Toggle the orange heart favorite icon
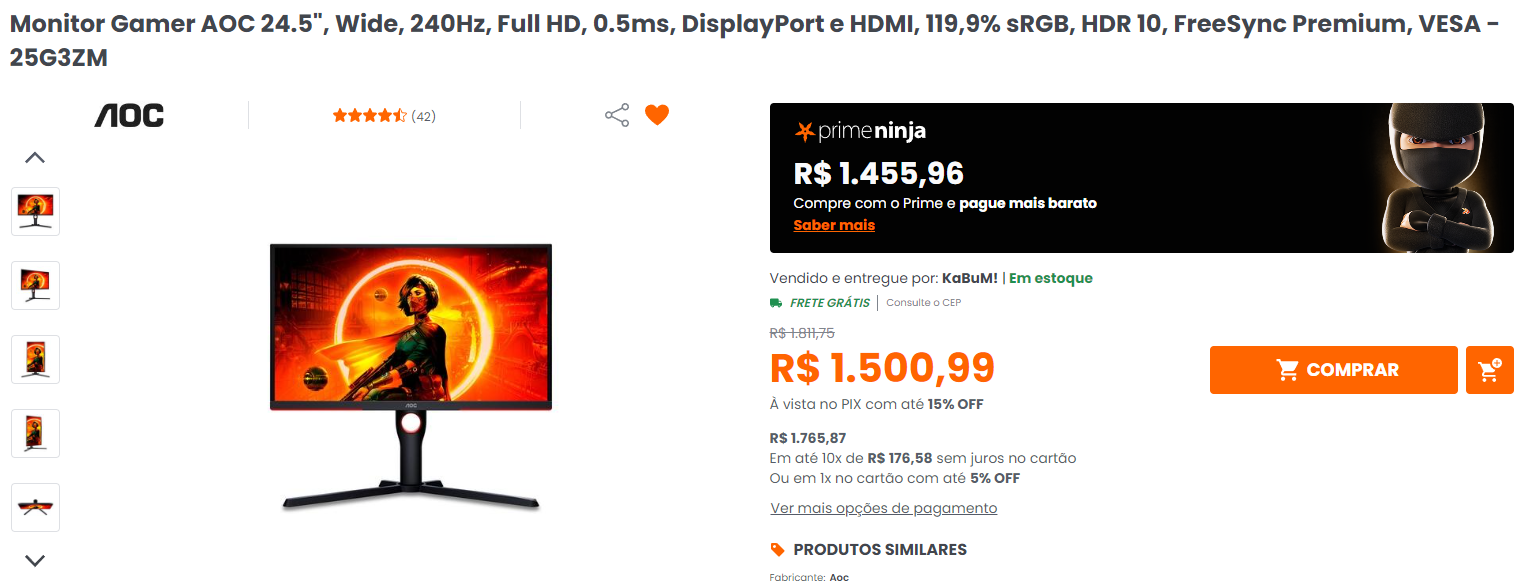The width and height of the screenshot is (1522, 588). pyautogui.click(x=656, y=115)
